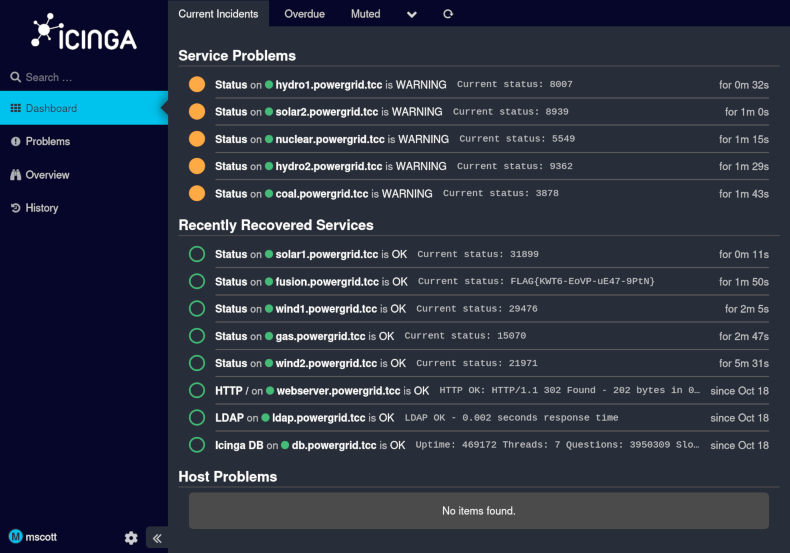790x553 pixels.
Task: Open settings gear icon near mscott
Action: (x=131, y=538)
